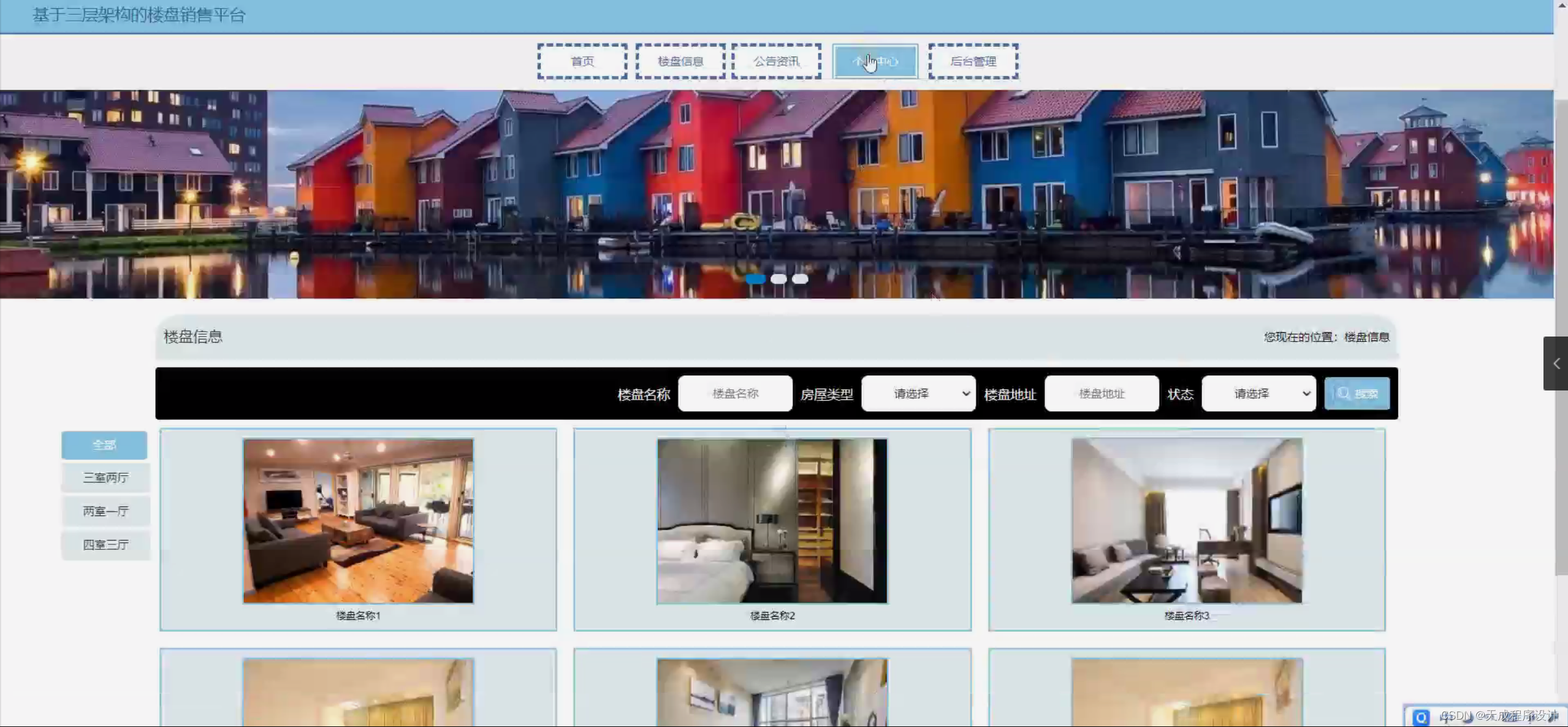Click the 楼盘名称 search input field

[x=735, y=394]
